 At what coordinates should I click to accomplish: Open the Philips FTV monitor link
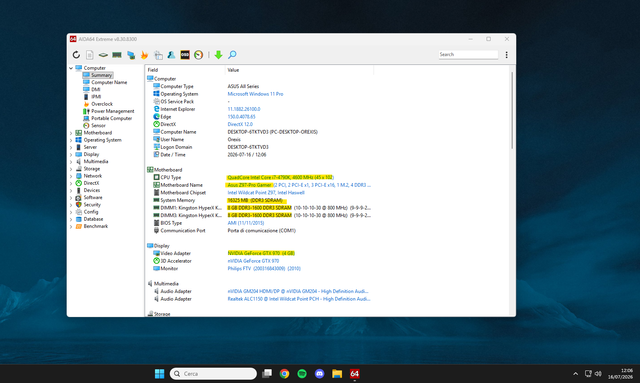click(264, 269)
